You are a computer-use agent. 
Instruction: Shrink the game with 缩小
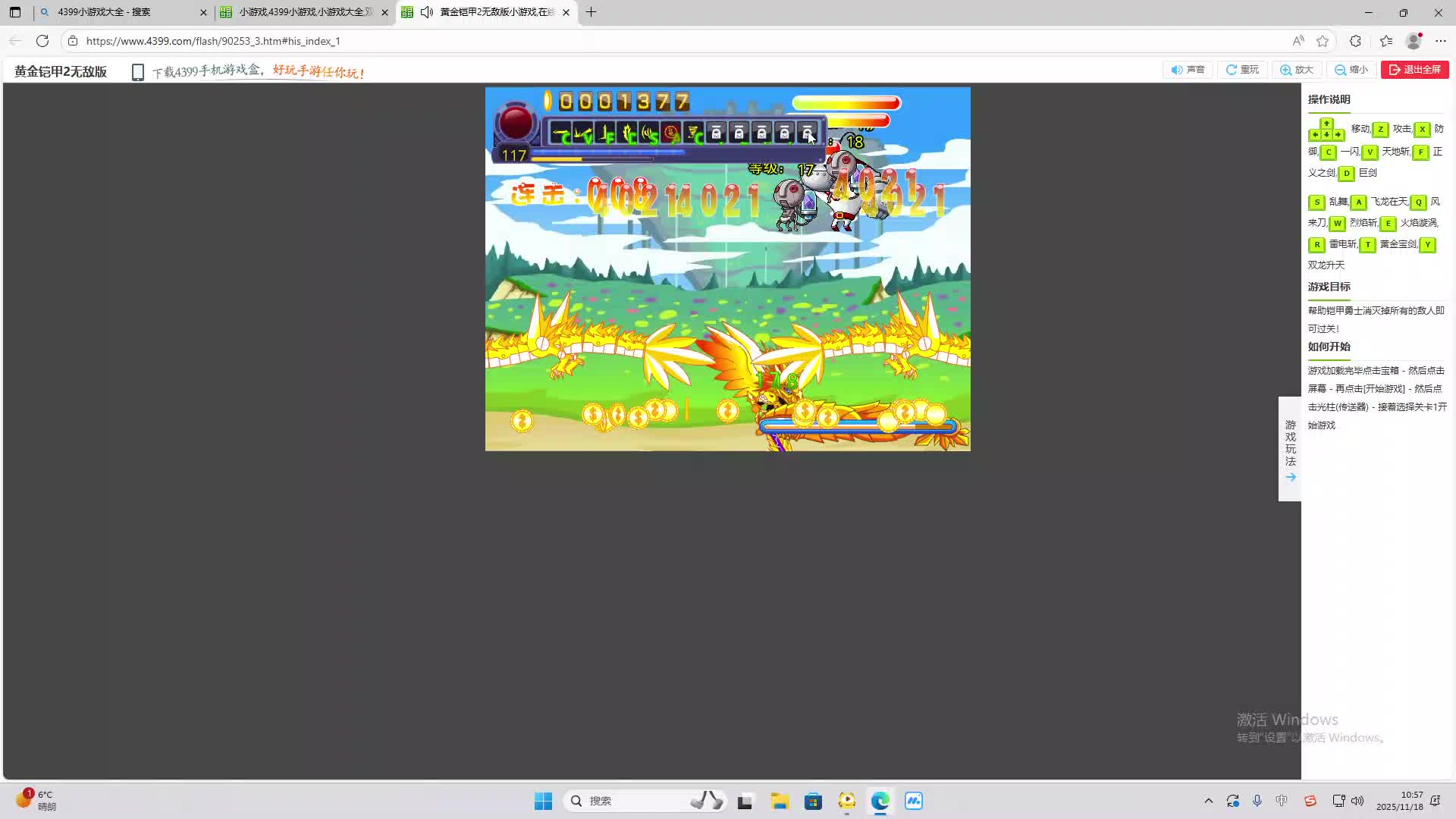coord(1351,70)
